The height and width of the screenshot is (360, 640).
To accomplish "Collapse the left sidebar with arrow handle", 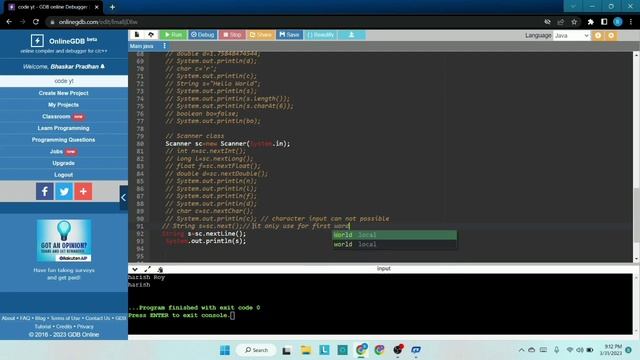I will [x=124, y=198].
